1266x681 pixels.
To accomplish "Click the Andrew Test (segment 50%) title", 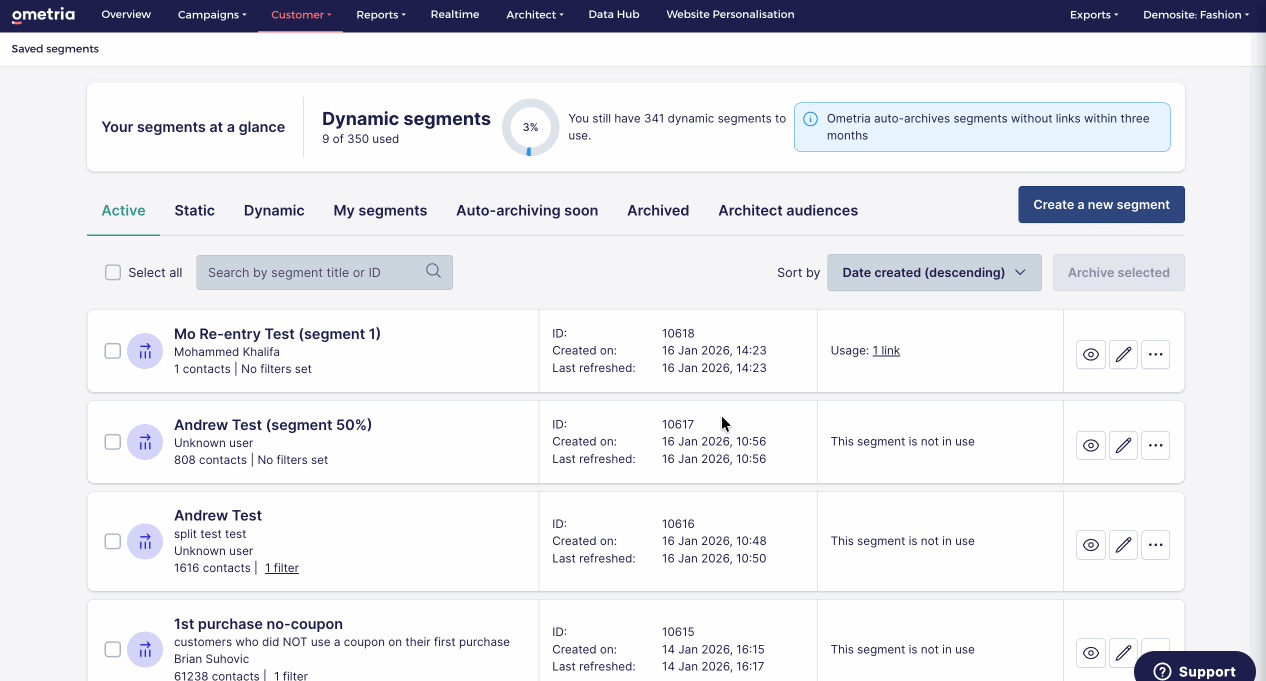I will (273, 425).
